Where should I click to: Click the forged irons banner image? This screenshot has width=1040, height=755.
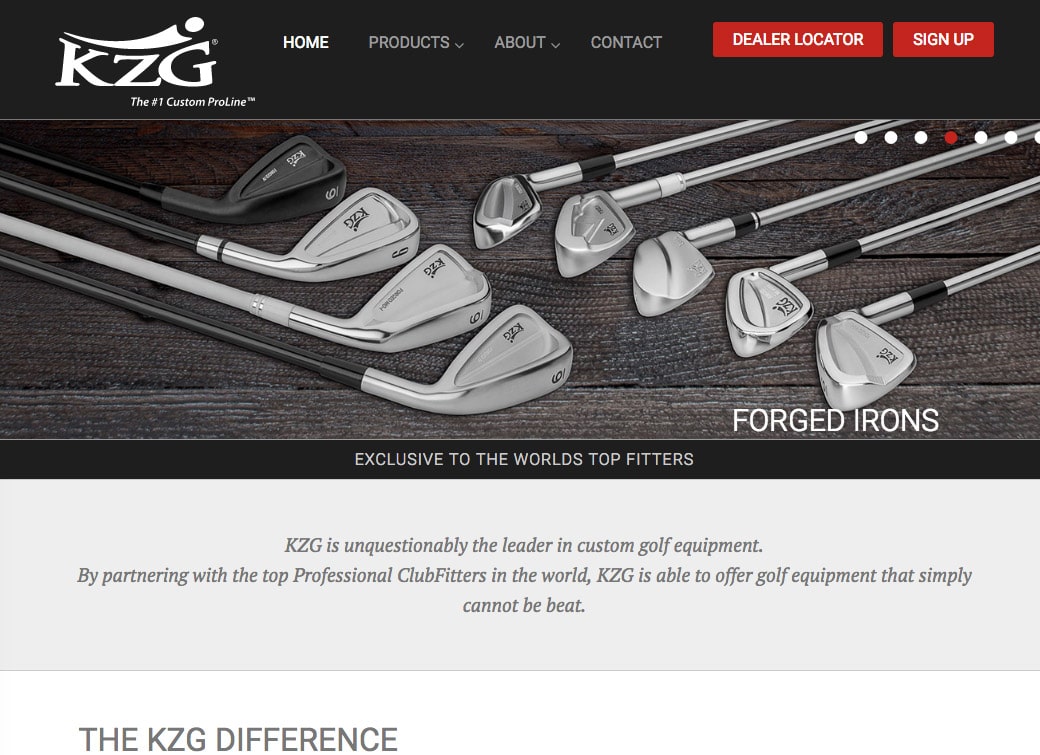point(520,279)
